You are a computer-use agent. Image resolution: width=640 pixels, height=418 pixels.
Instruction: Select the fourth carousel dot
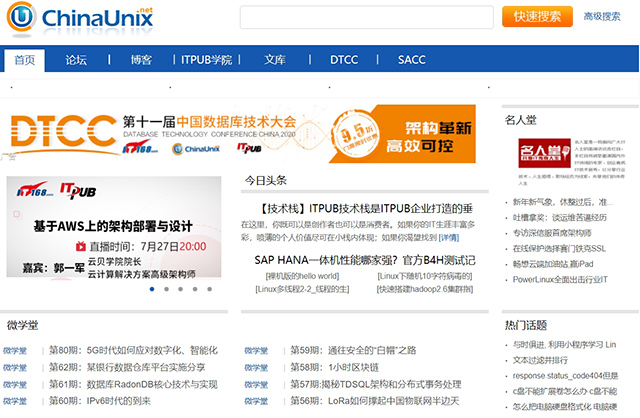[195, 289]
